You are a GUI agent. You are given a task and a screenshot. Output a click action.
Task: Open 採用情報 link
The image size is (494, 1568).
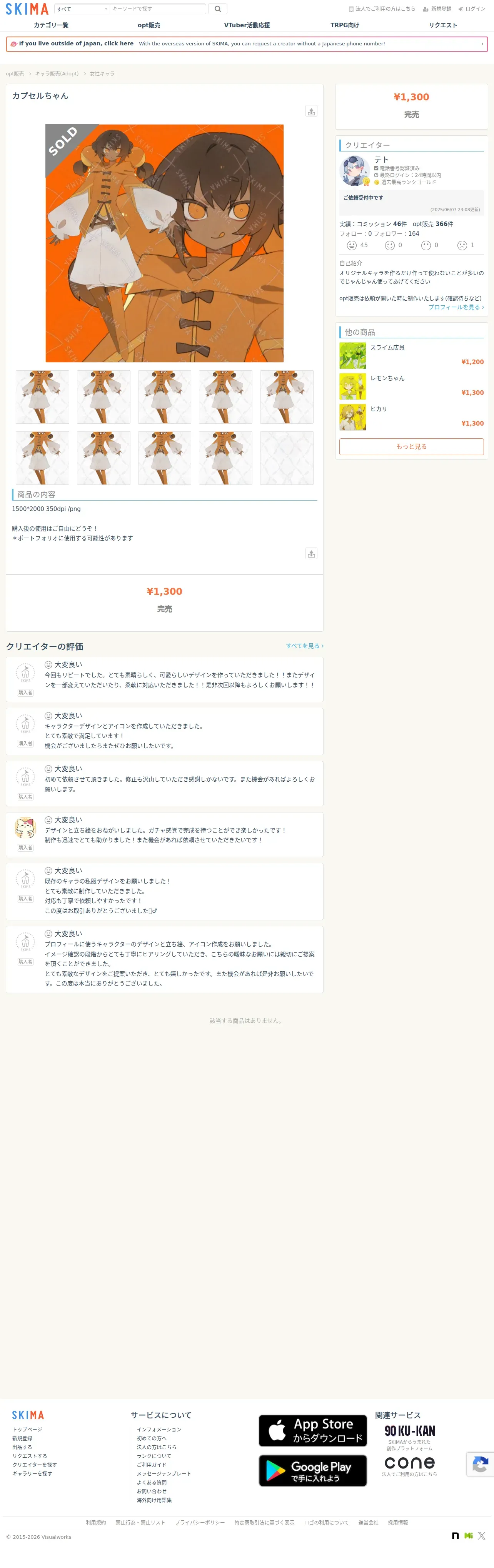[398, 1522]
